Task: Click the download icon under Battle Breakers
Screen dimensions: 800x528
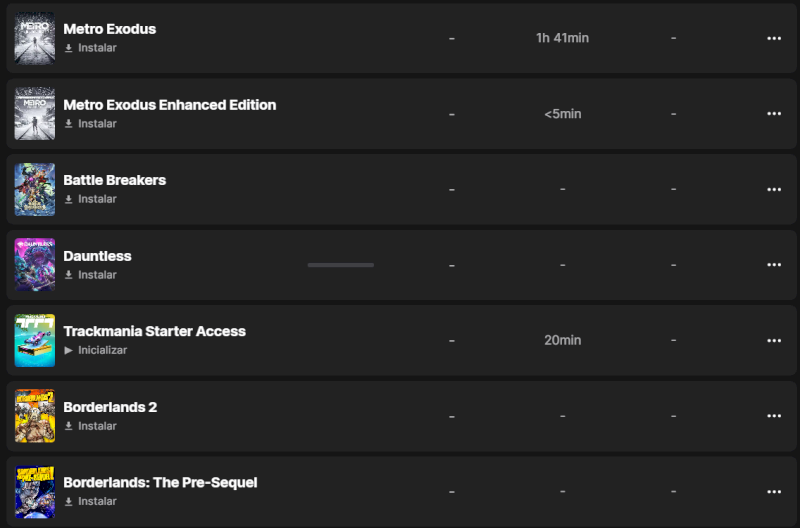Action: (69, 199)
